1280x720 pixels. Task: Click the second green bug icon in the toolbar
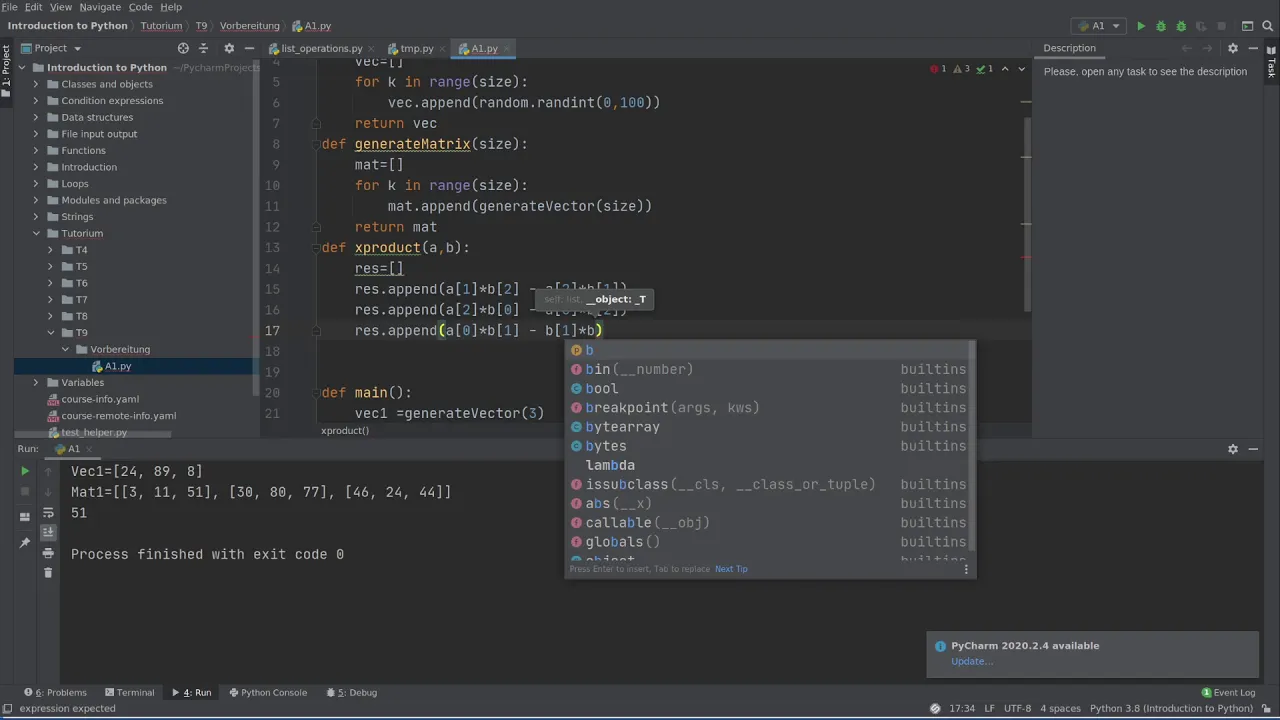pos(1181,26)
